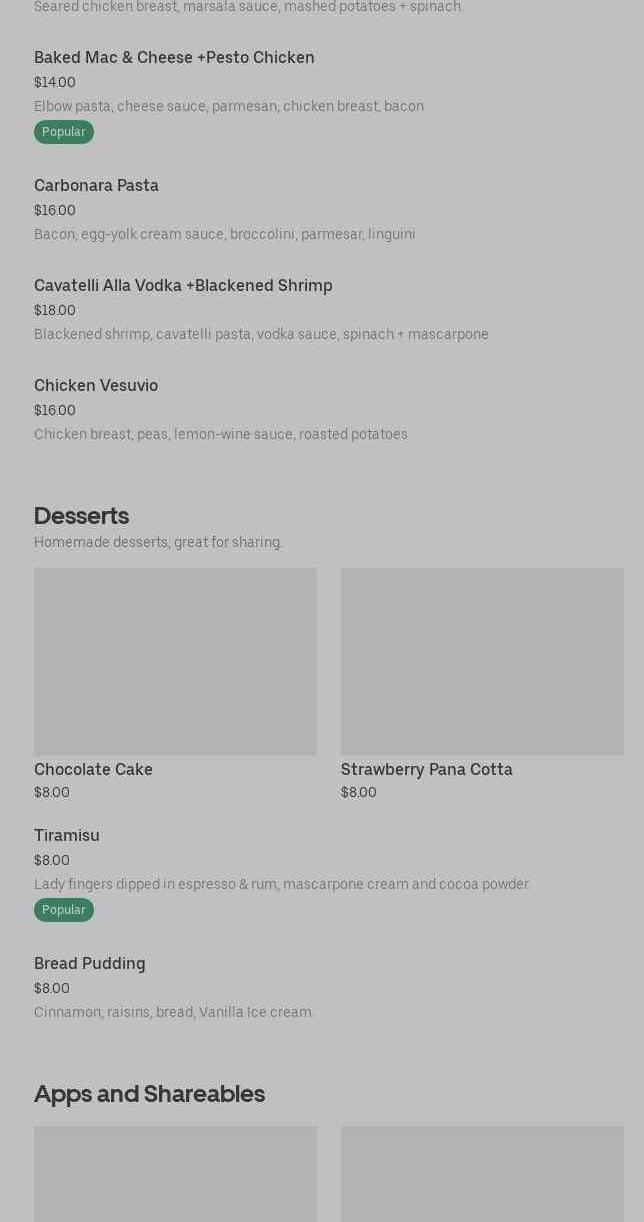The image size is (644, 1222).
Task: Select the Carbonara Pasta menu item title
Action: pyautogui.click(x=96, y=186)
